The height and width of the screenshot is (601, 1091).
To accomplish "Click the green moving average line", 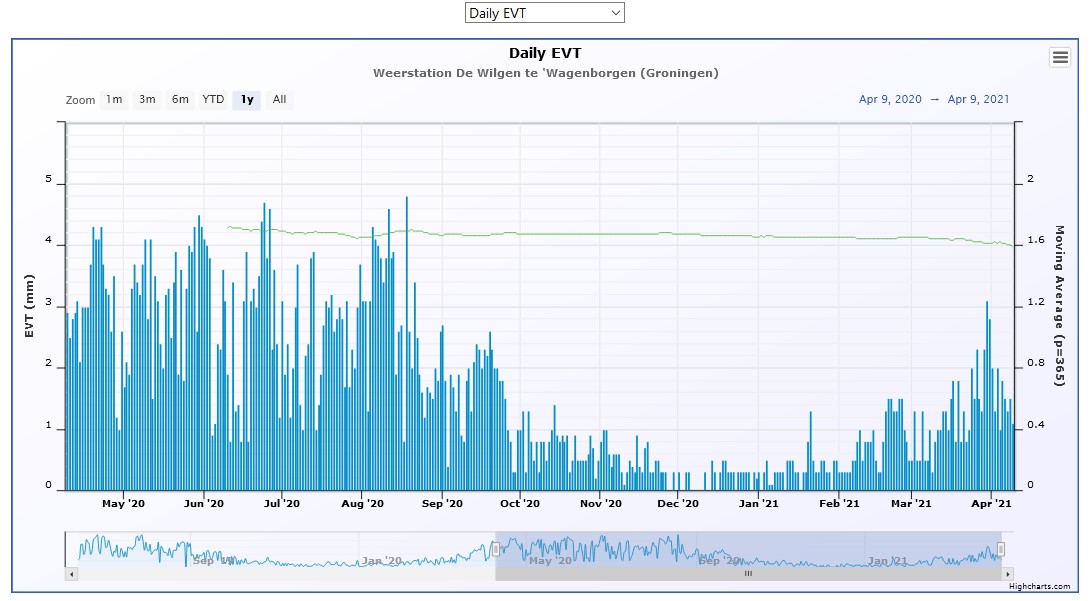I will (x=600, y=233).
